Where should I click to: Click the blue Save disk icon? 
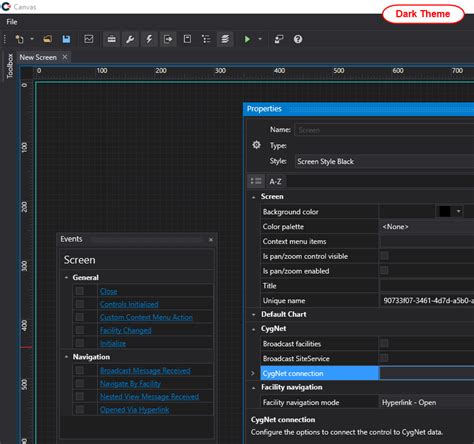click(66, 39)
